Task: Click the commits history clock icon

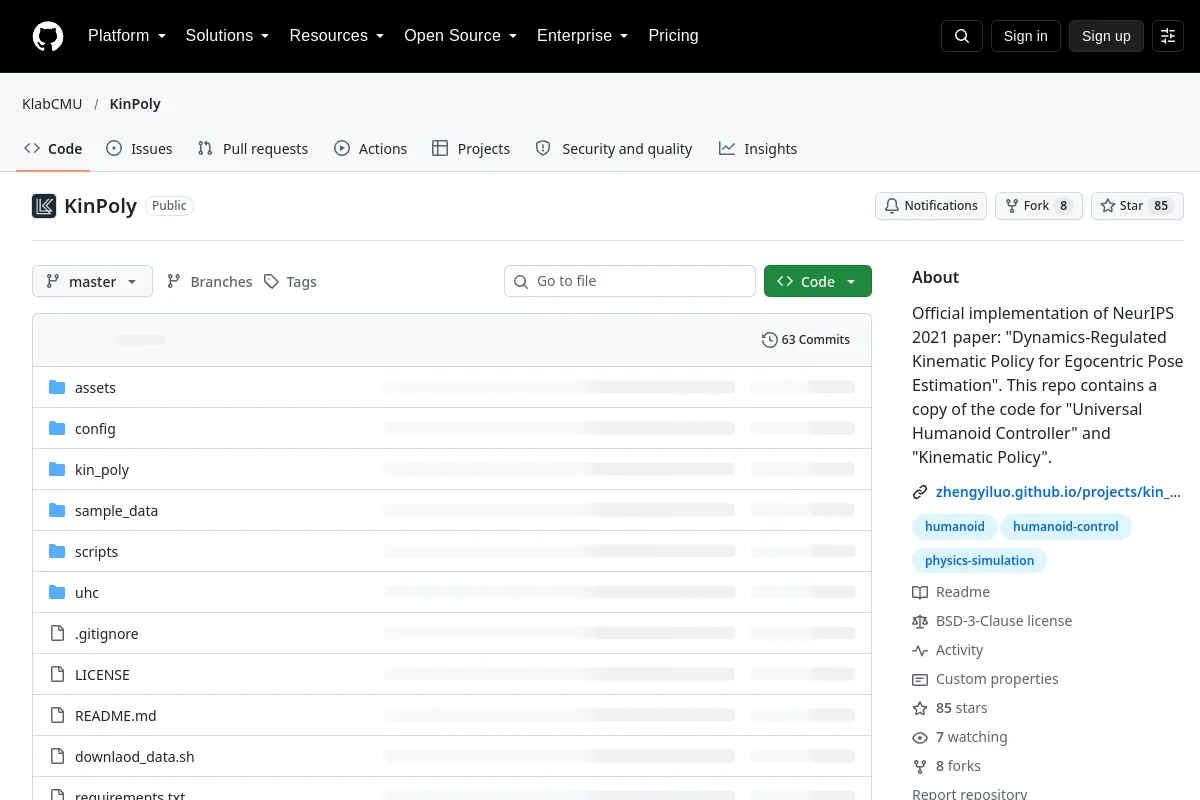Action: (x=769, y=340)
